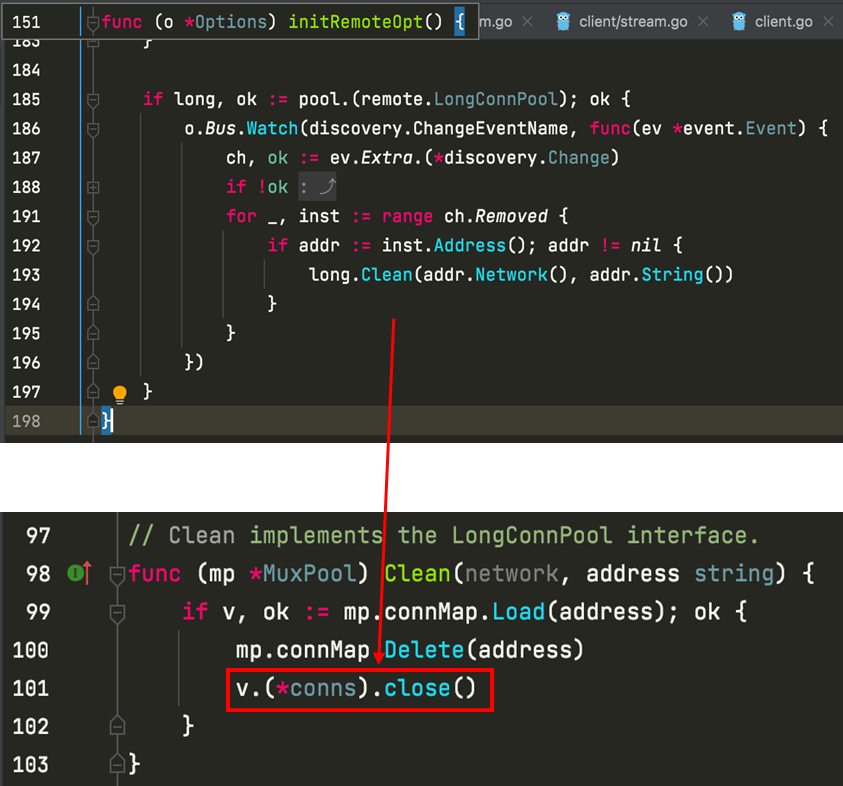843x786 pixels.
Task: Click line number 193 in the gutter
Action: [x=25, y=274]
